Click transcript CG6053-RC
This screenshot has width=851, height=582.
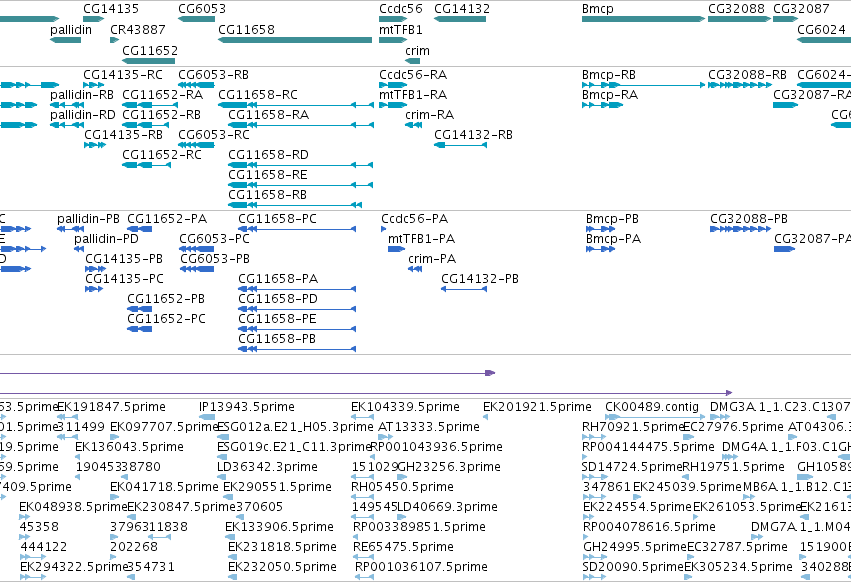[196, 144]
